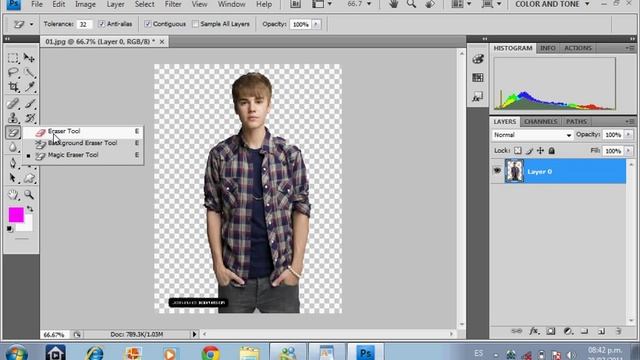Click the magenta foreground color swatch
Image resolution: width=640 pixels, height=360 pixels.
coord(16,214)
